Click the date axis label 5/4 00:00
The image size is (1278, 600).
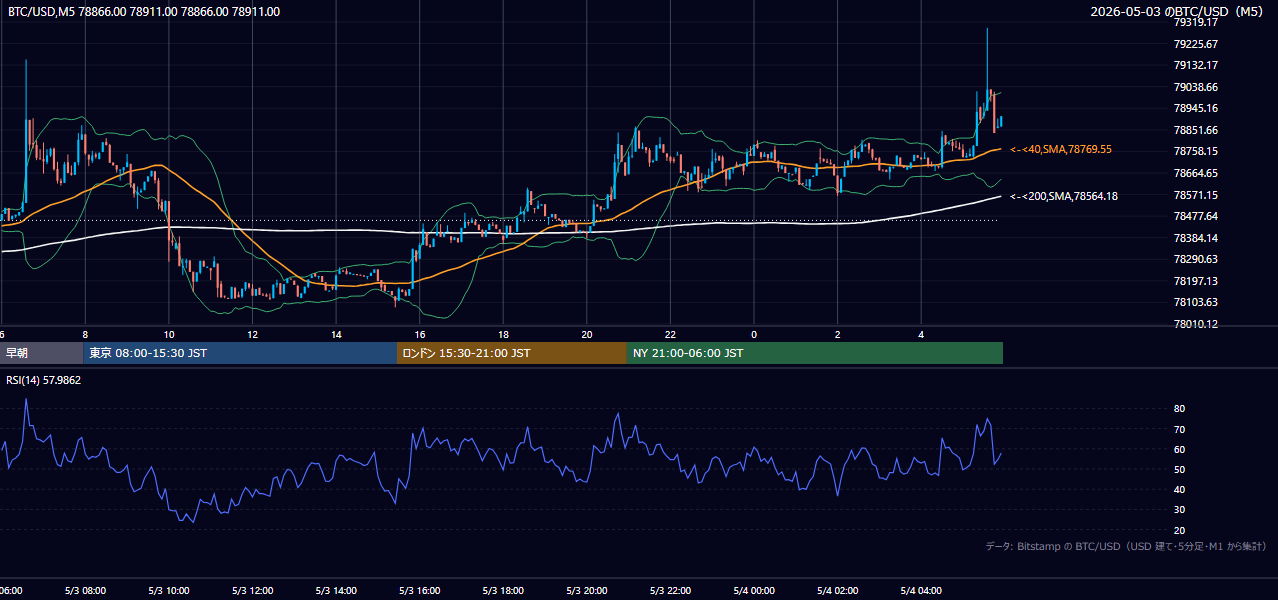coord(754,591)
